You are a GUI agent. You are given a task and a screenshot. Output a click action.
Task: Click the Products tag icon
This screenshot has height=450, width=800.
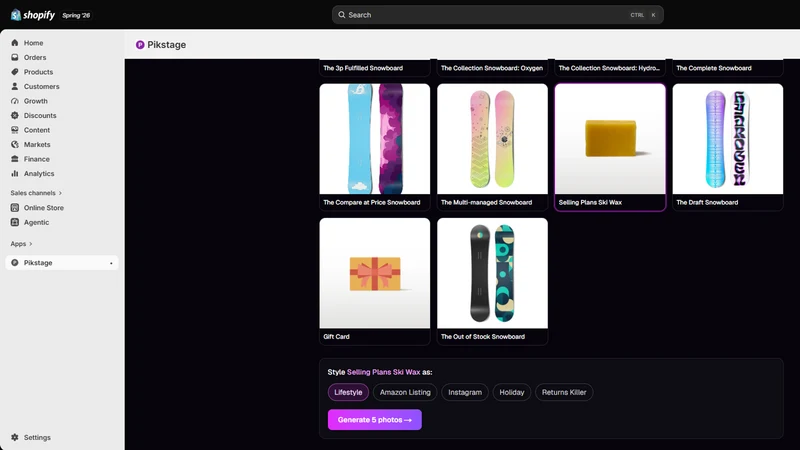(15, 72)
